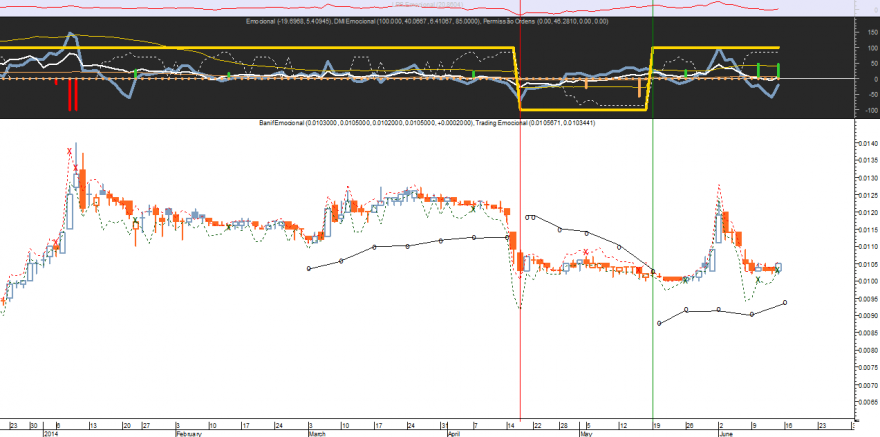Click the 12 date tick in May
This screenshot has height=437, width=880.
coord(624,425)
